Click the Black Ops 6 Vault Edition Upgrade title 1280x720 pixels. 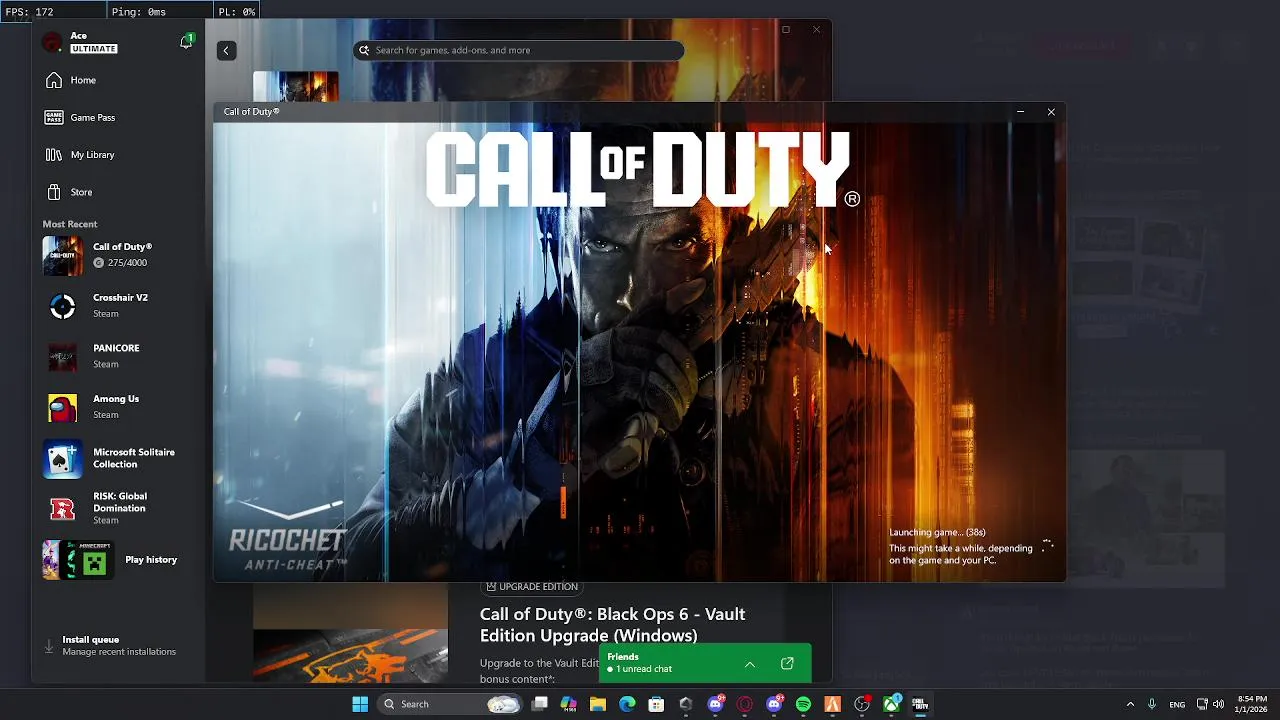612,625
